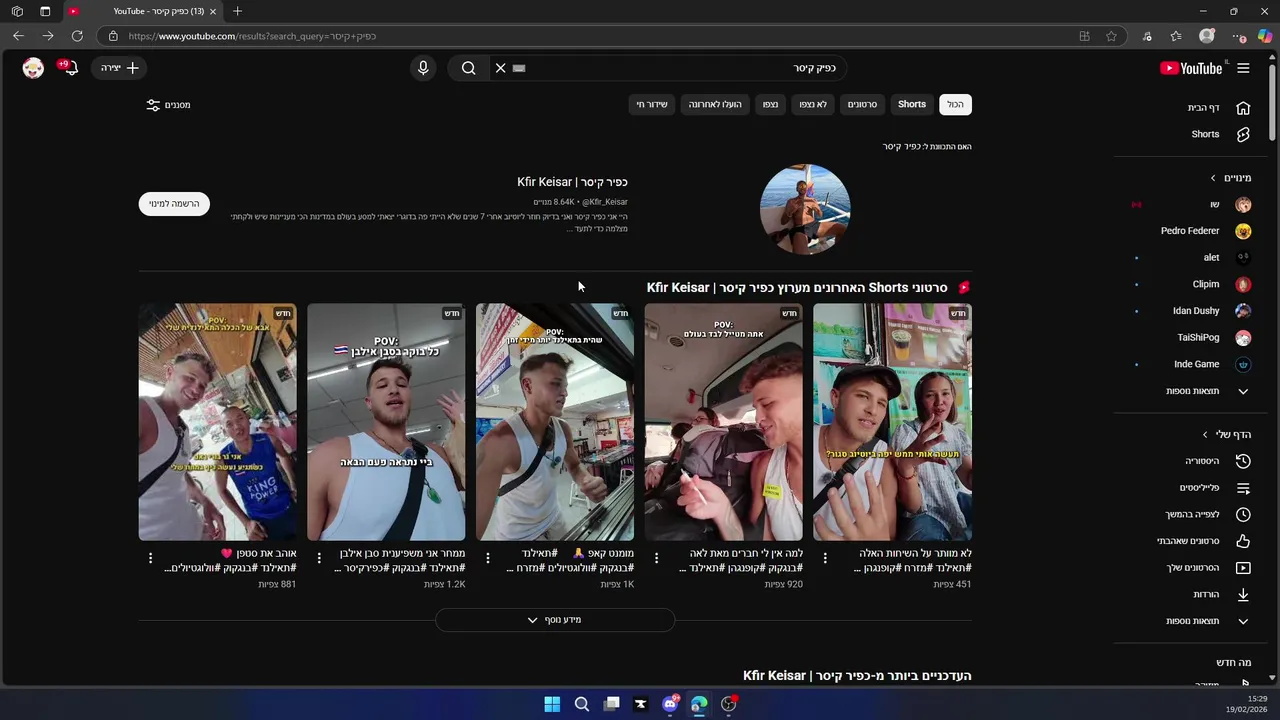Open the Kfir Keisar channel avatar
Screen dimensions: 1280x720
tap(805, 209)
